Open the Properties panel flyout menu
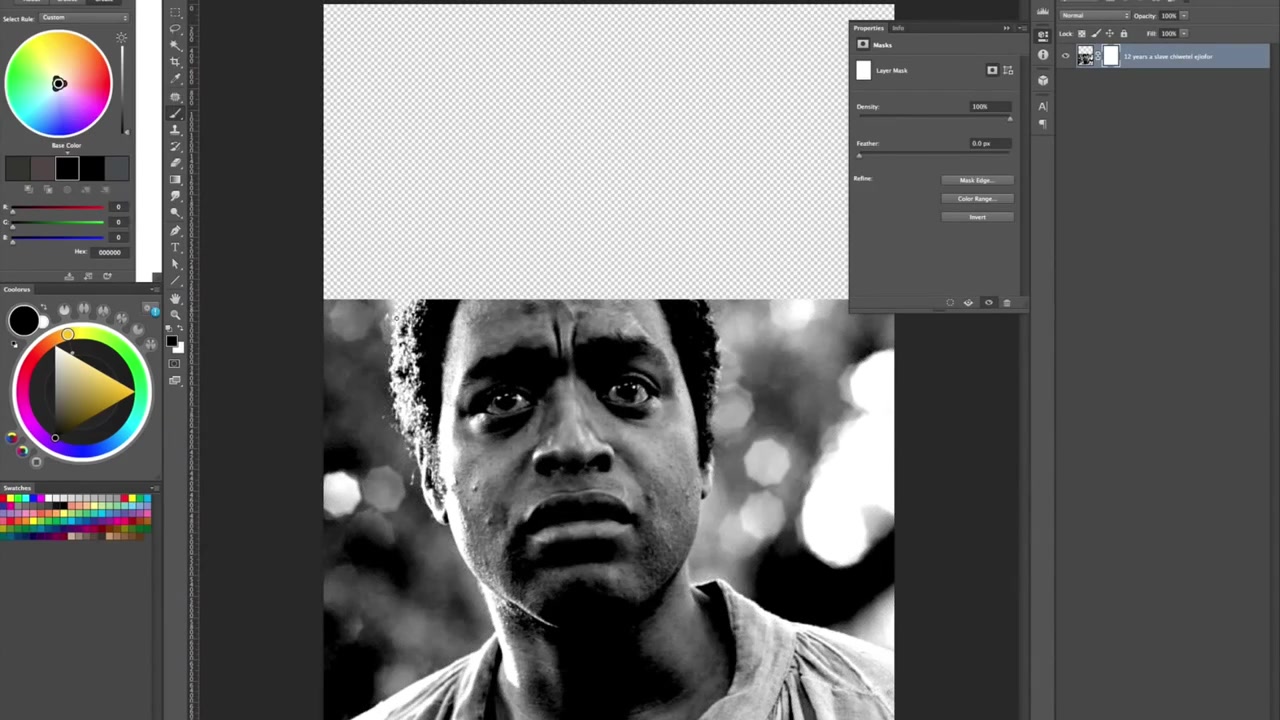Screen dimensions: 1280x720 click(x=1022, y=28)
